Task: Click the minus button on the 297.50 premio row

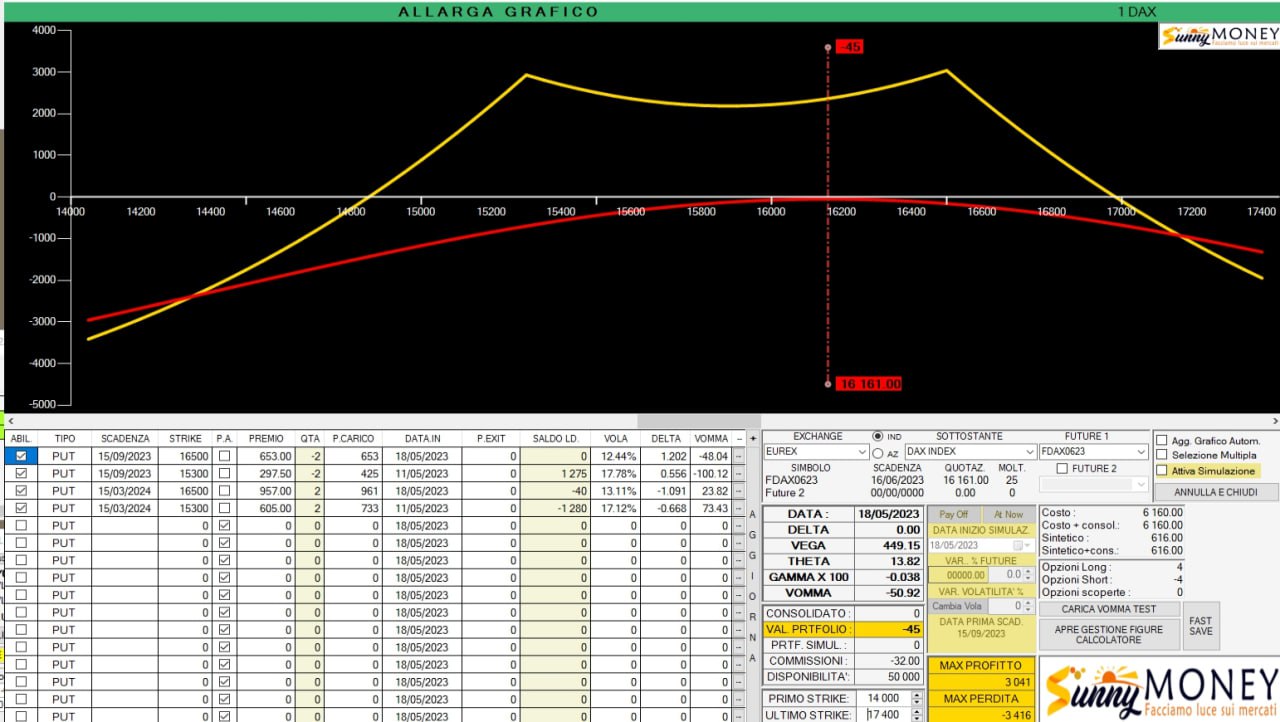Action: [x=739, y=474]
